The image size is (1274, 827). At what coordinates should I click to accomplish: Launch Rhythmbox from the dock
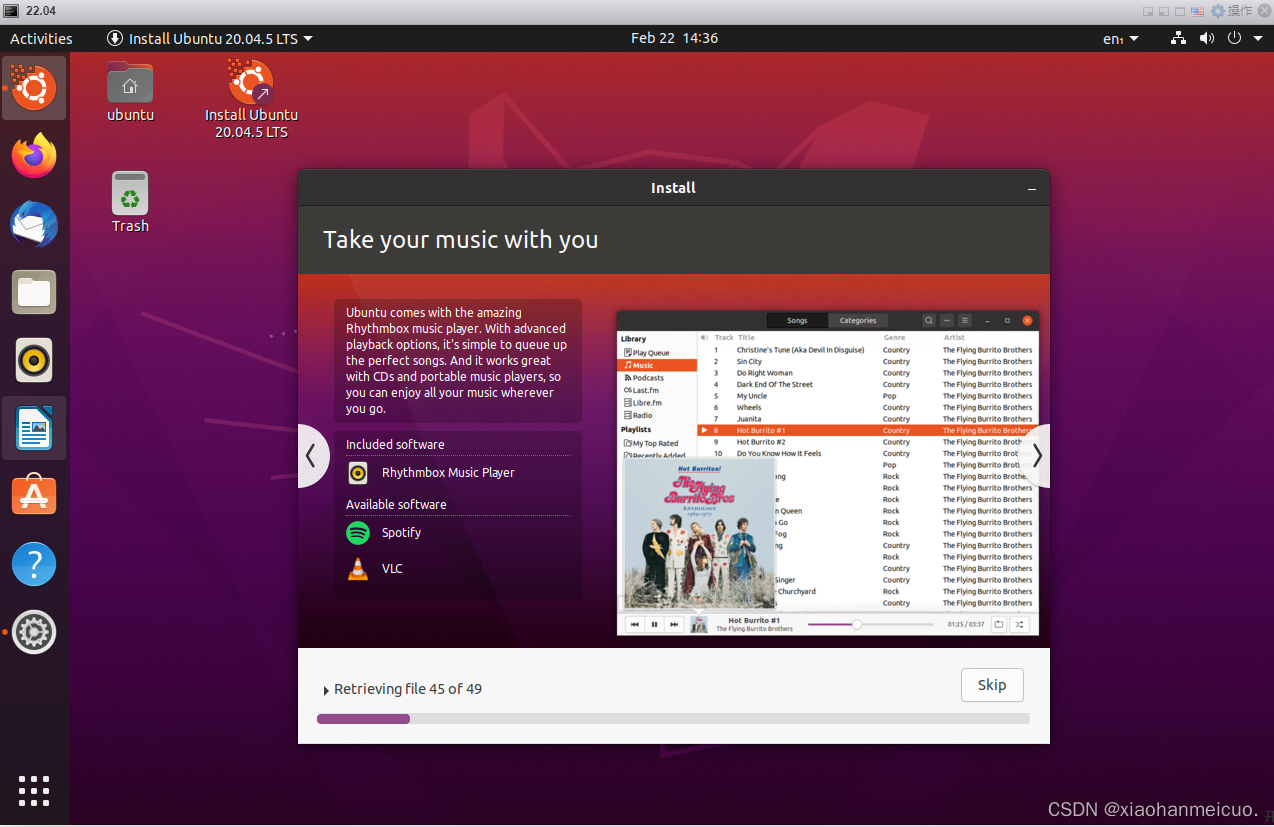tap(34, 360)
